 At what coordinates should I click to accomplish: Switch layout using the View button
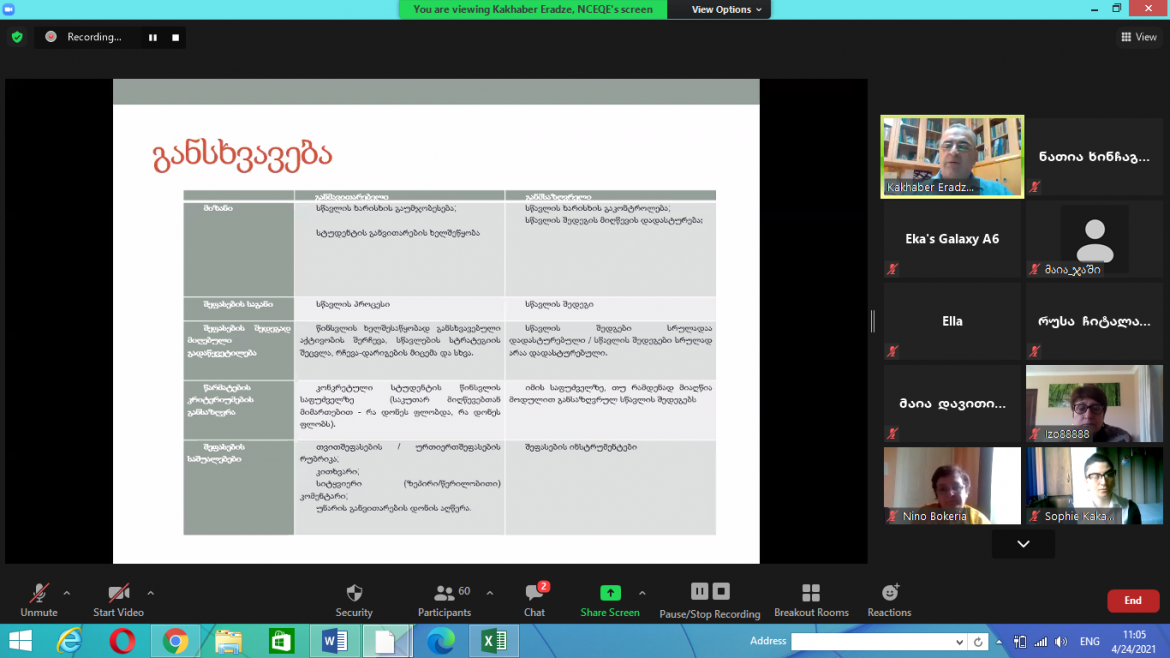click(x=1139, y=37)
